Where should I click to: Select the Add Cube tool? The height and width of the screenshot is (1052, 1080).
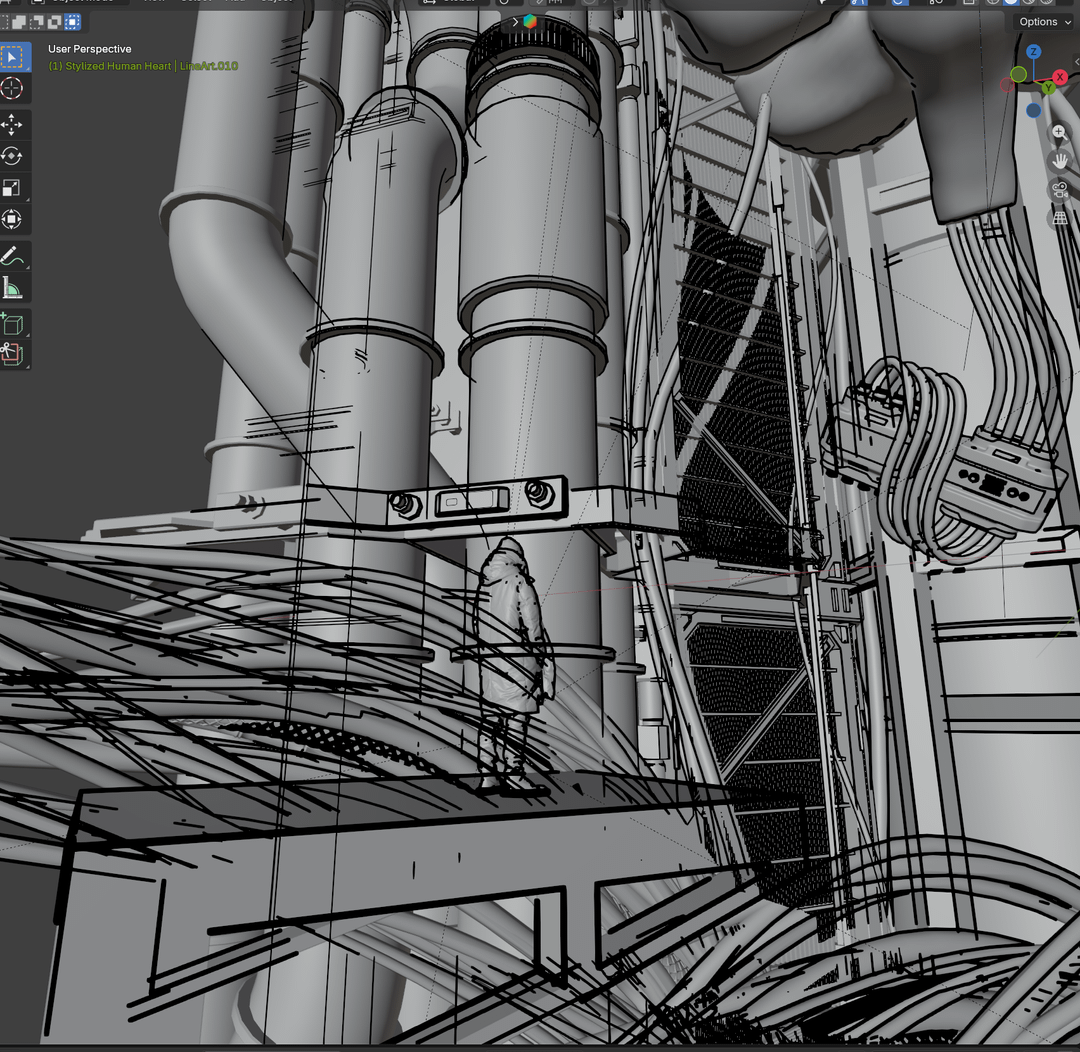(13, 324)
